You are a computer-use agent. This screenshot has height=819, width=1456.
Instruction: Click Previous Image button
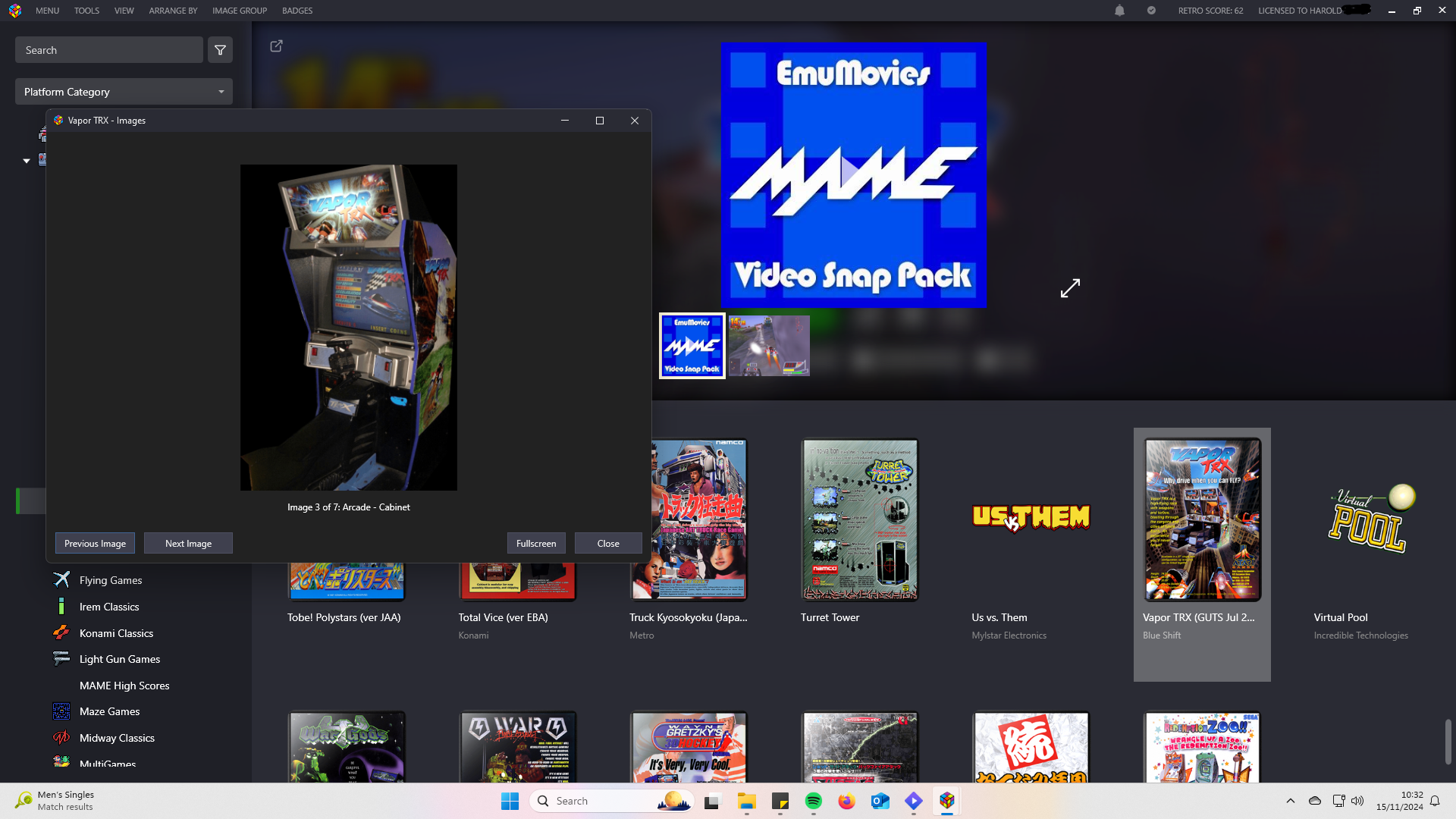click(95, 543)
